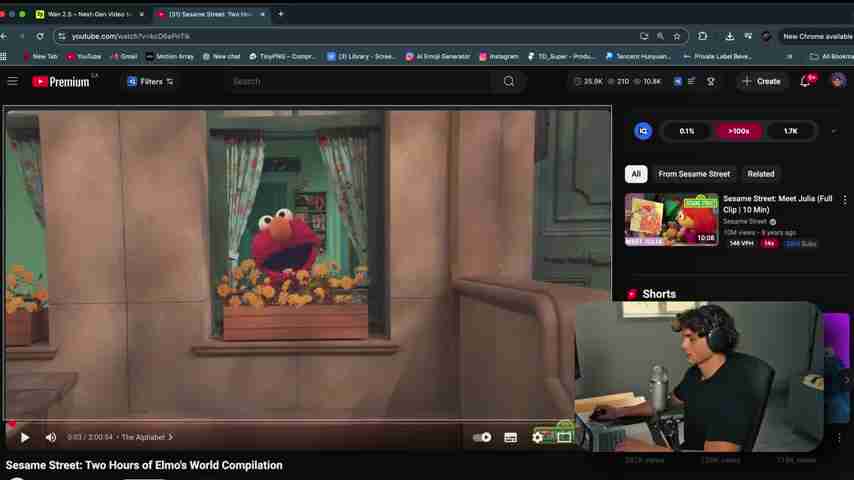Play the Elmo's World video
This screenshot has height=480, width=854.
pyautogui.click(x=25, y=438)
